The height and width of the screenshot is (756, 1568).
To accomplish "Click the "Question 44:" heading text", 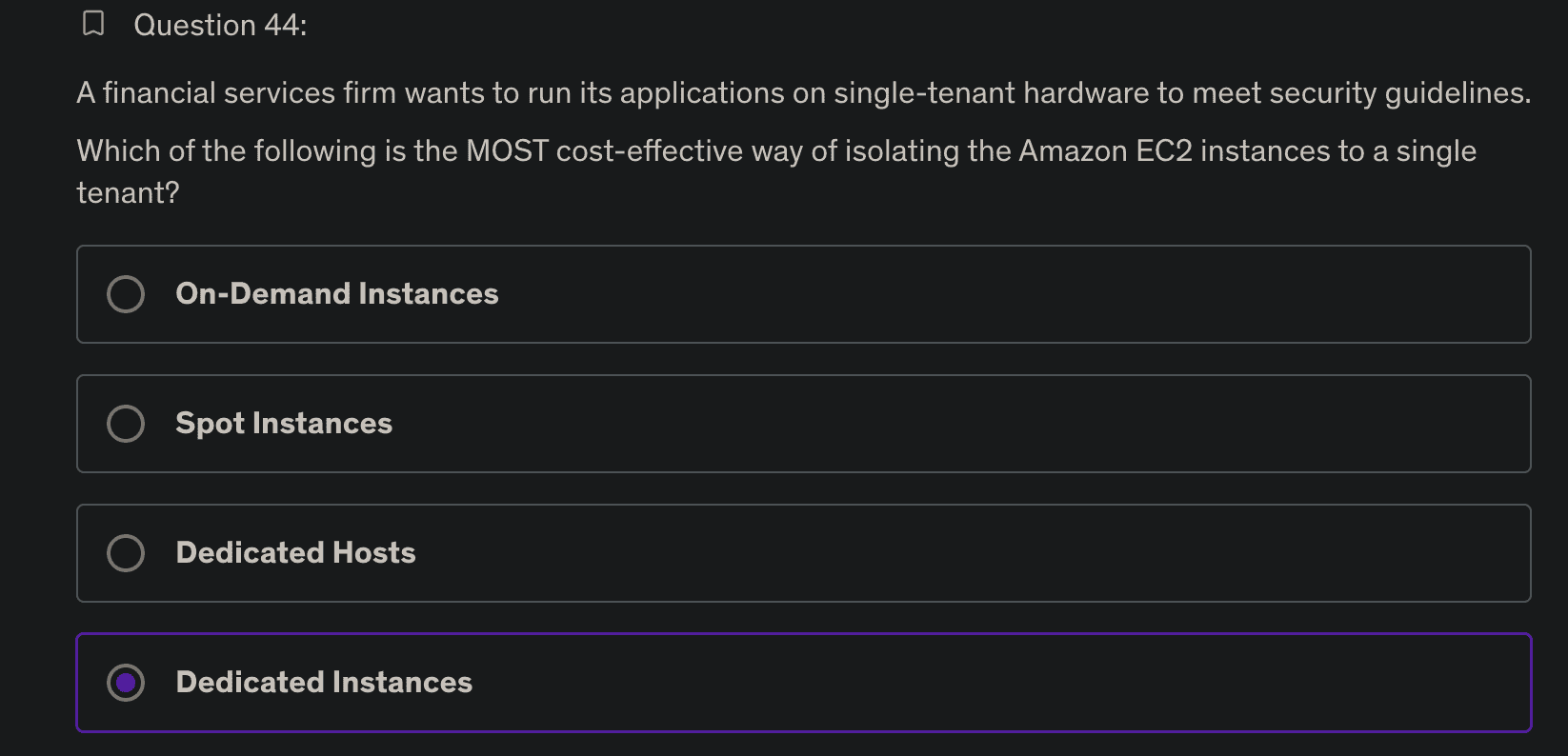I will [x=220, y=26].
